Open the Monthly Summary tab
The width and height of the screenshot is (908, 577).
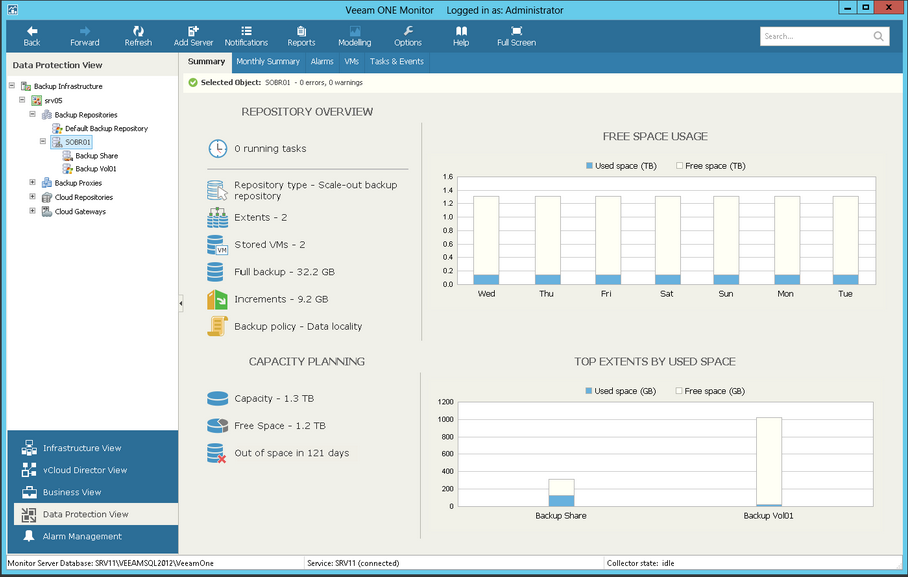tap(268, 62)
